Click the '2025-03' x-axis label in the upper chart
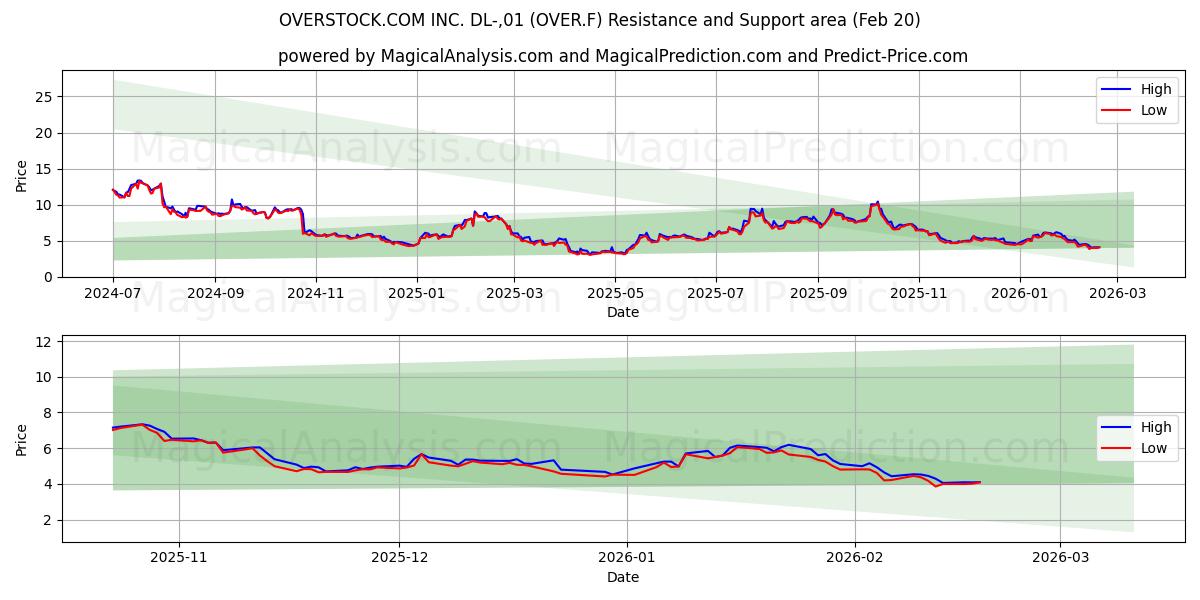This screenshot has width=1200, height=600. tap(514, 294)
